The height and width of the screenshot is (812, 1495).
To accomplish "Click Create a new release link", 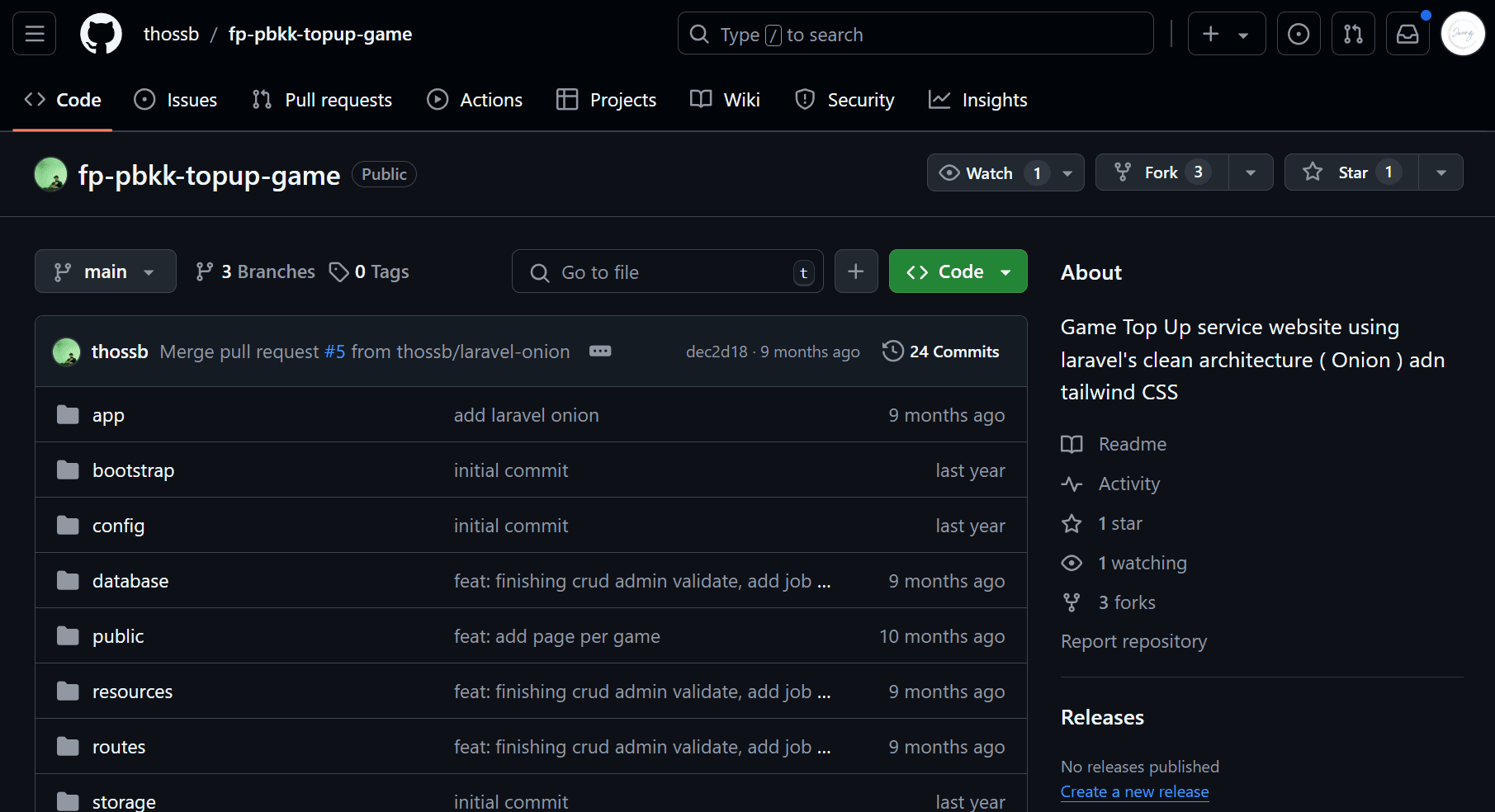I will (1134, 791).
